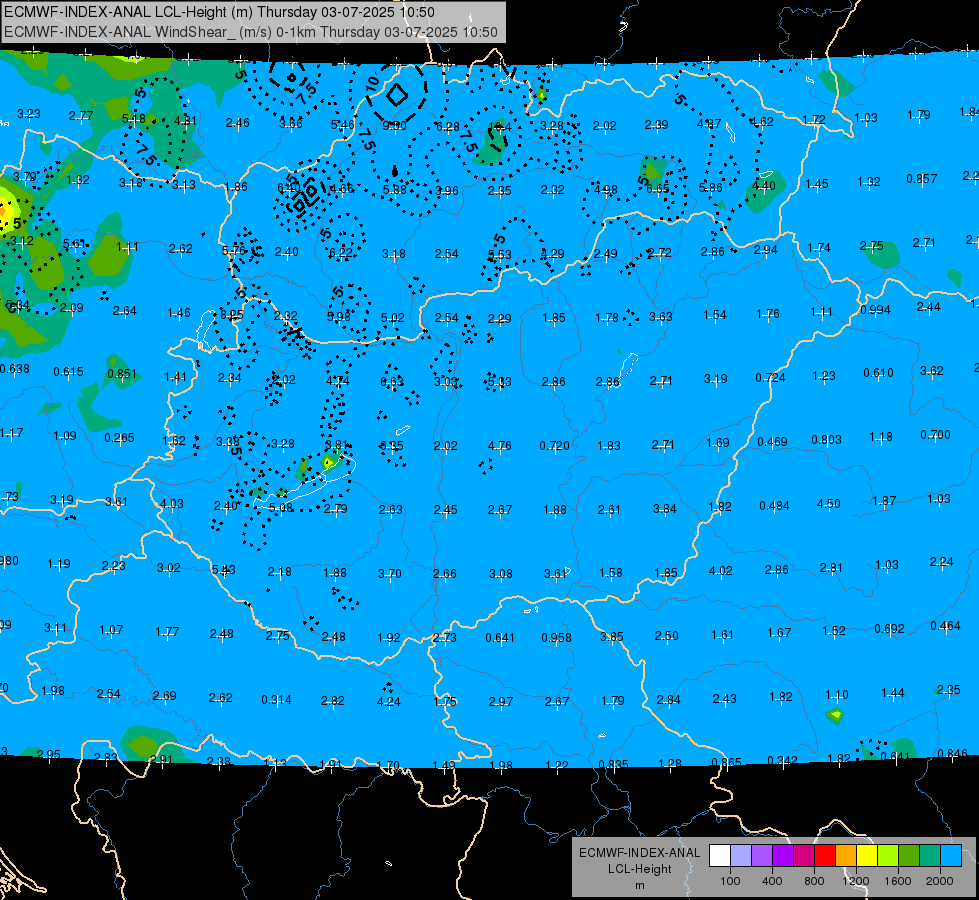Click the dark green legend swatch after 1600
The height and width of the screenshot is (900, 979).
(908, 856)
